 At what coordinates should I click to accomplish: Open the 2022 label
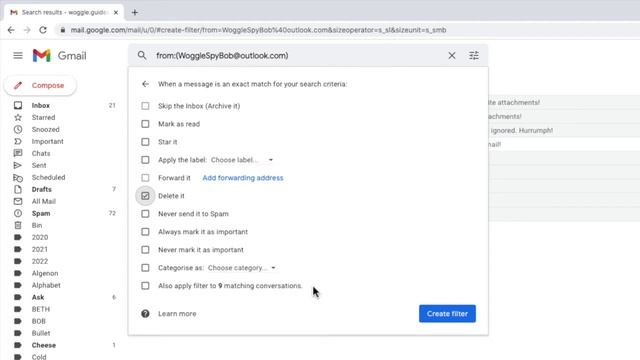coord(40,261)
